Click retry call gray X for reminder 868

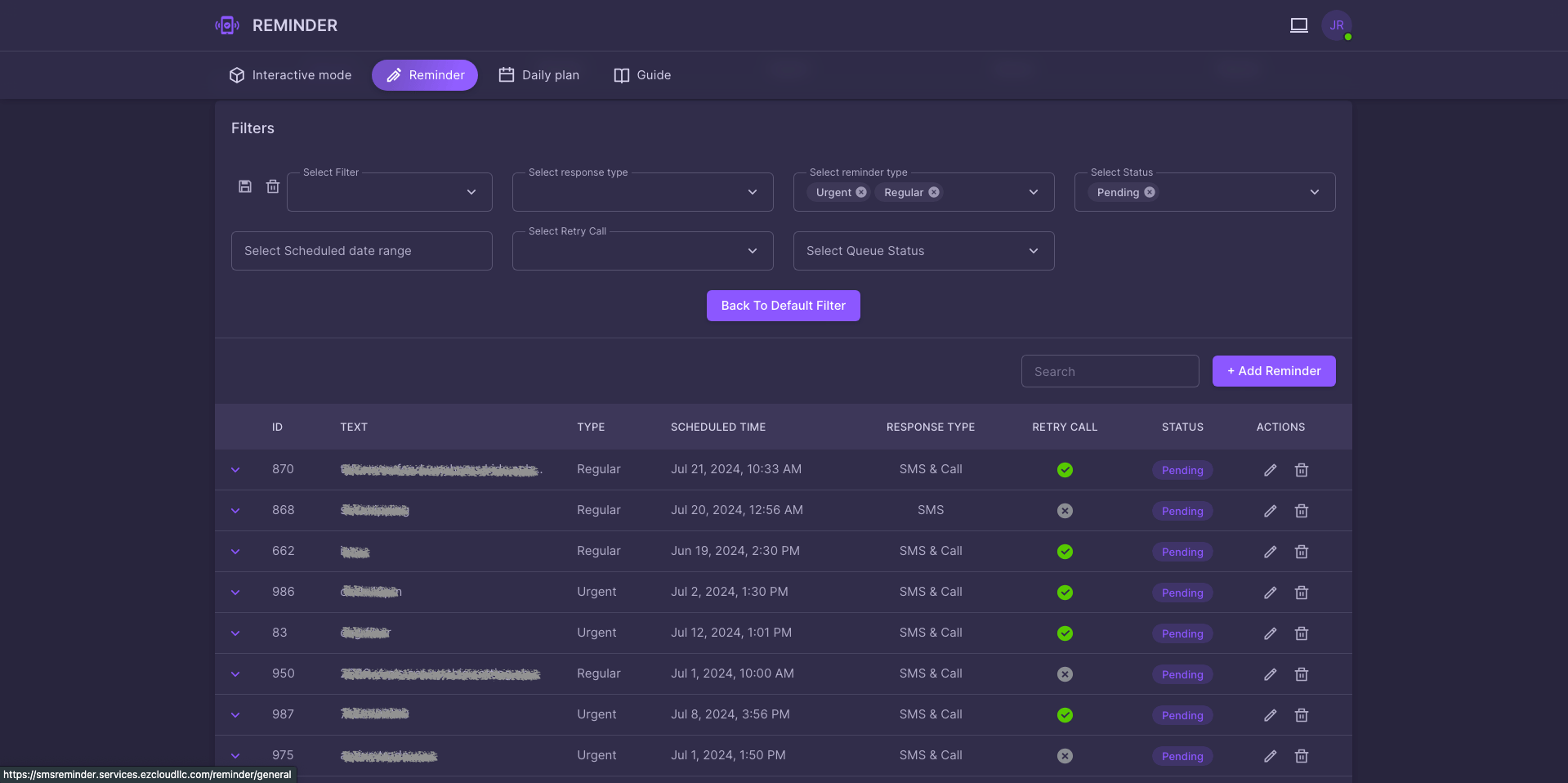1065,511
